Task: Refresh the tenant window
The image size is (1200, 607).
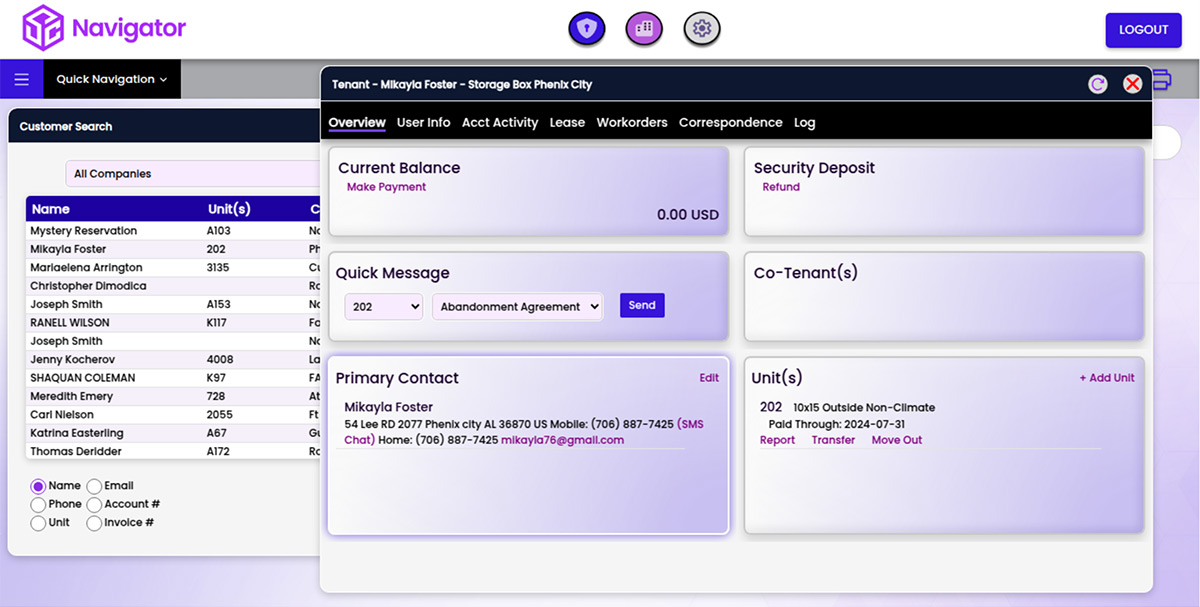Action: 1097,84
